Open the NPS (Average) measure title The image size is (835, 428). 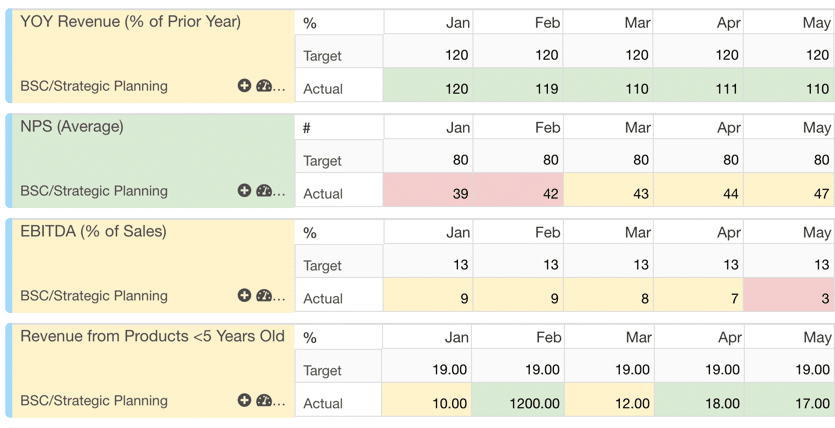pyautogui.click(x=72, y=127)
